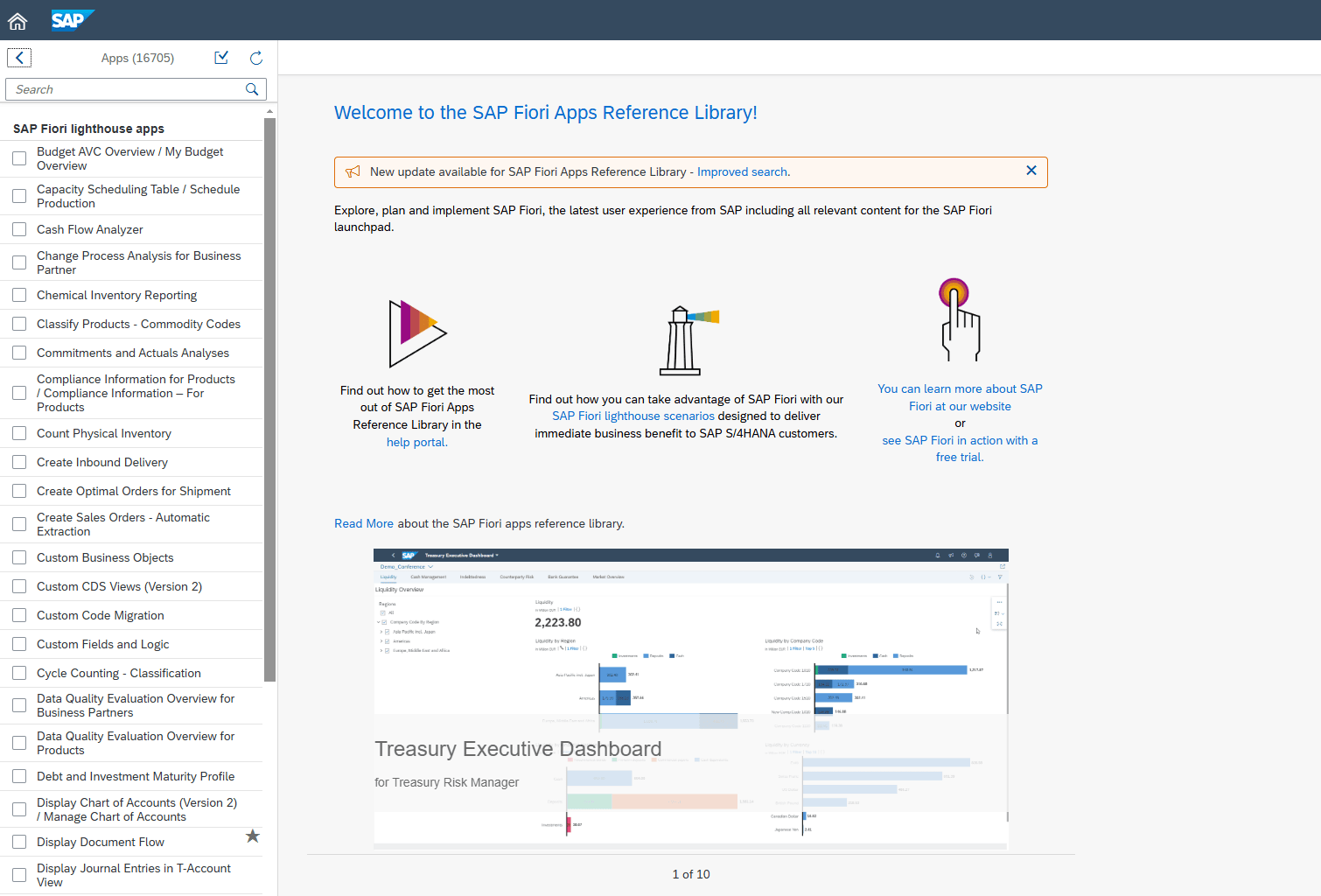Image resolution: width=1321 pixels, height=896 pixels.
Task: Click the Improved search link
Action: coord(743,171)
